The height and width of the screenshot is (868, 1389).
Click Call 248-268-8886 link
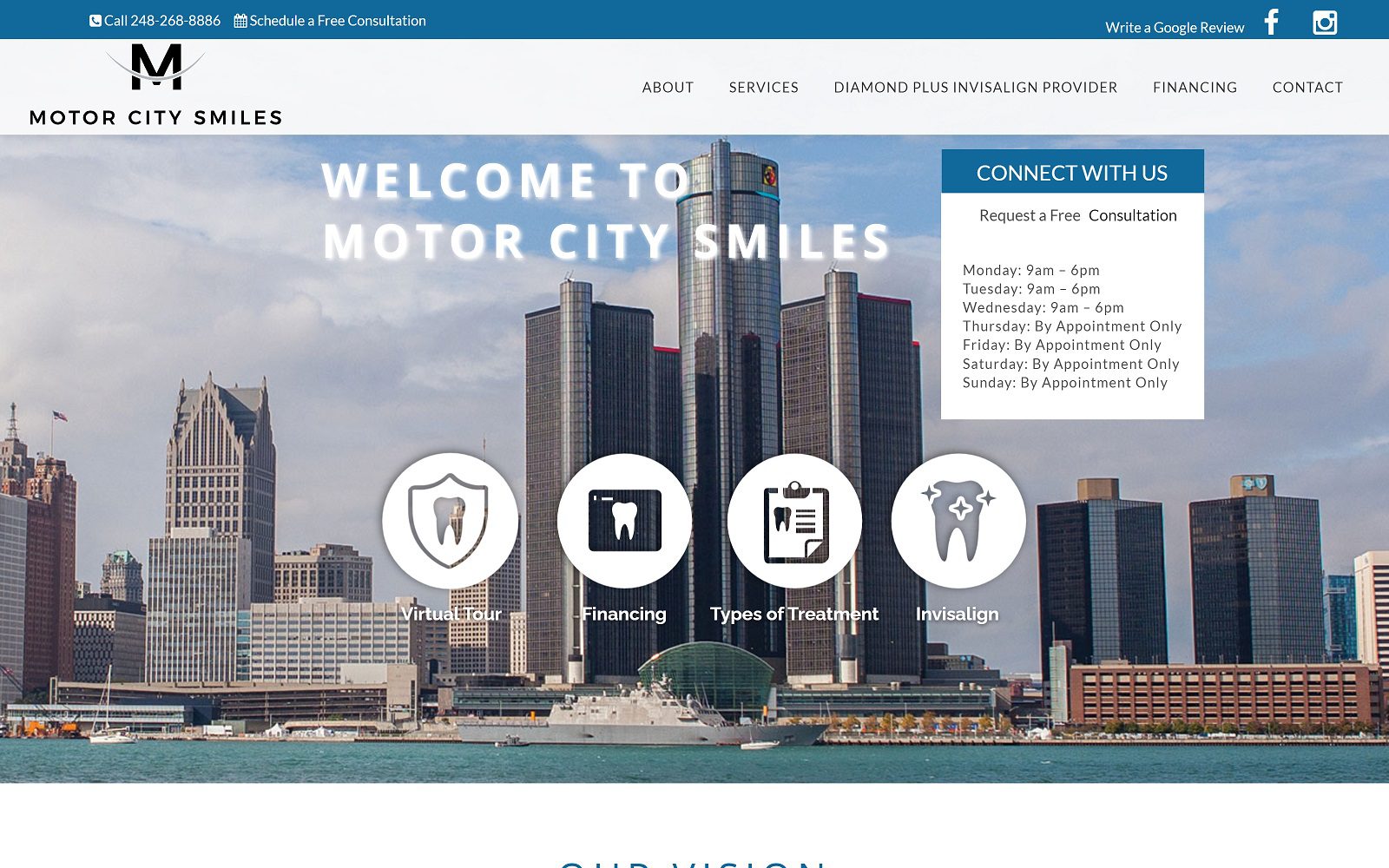[x=162, y=21]
